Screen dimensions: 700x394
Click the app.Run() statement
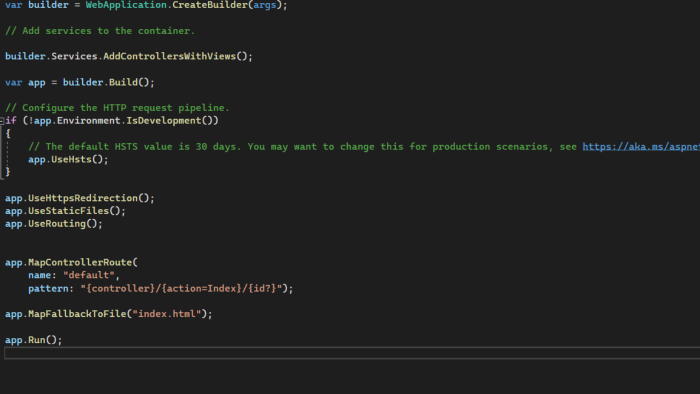(x=33, y=340)
